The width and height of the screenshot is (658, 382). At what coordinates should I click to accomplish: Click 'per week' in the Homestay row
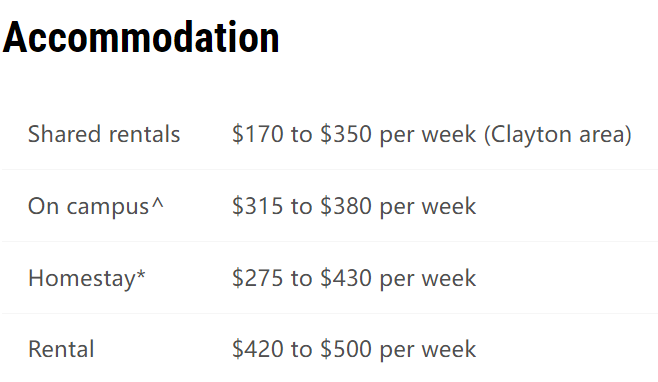[428, 279]
